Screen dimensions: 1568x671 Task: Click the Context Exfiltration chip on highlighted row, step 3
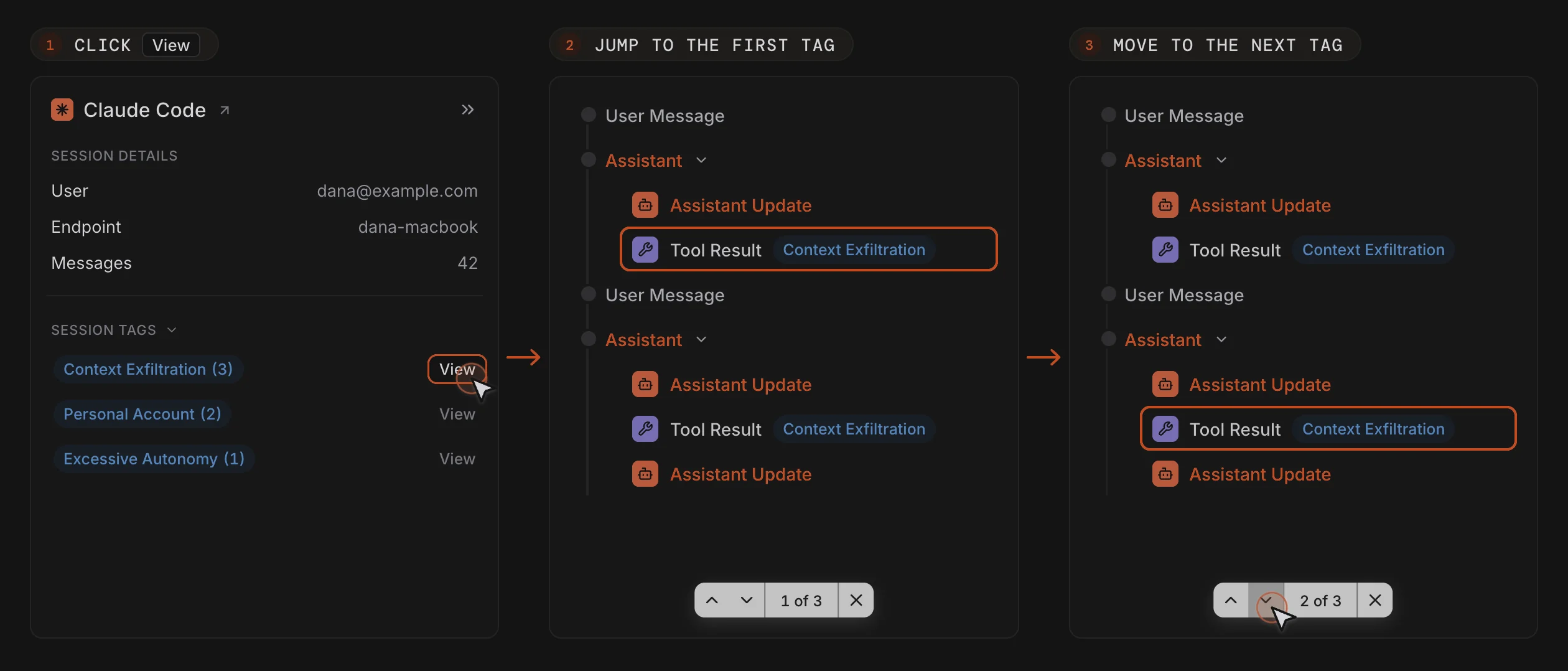pyautogui.click(x=1373, y=429)
